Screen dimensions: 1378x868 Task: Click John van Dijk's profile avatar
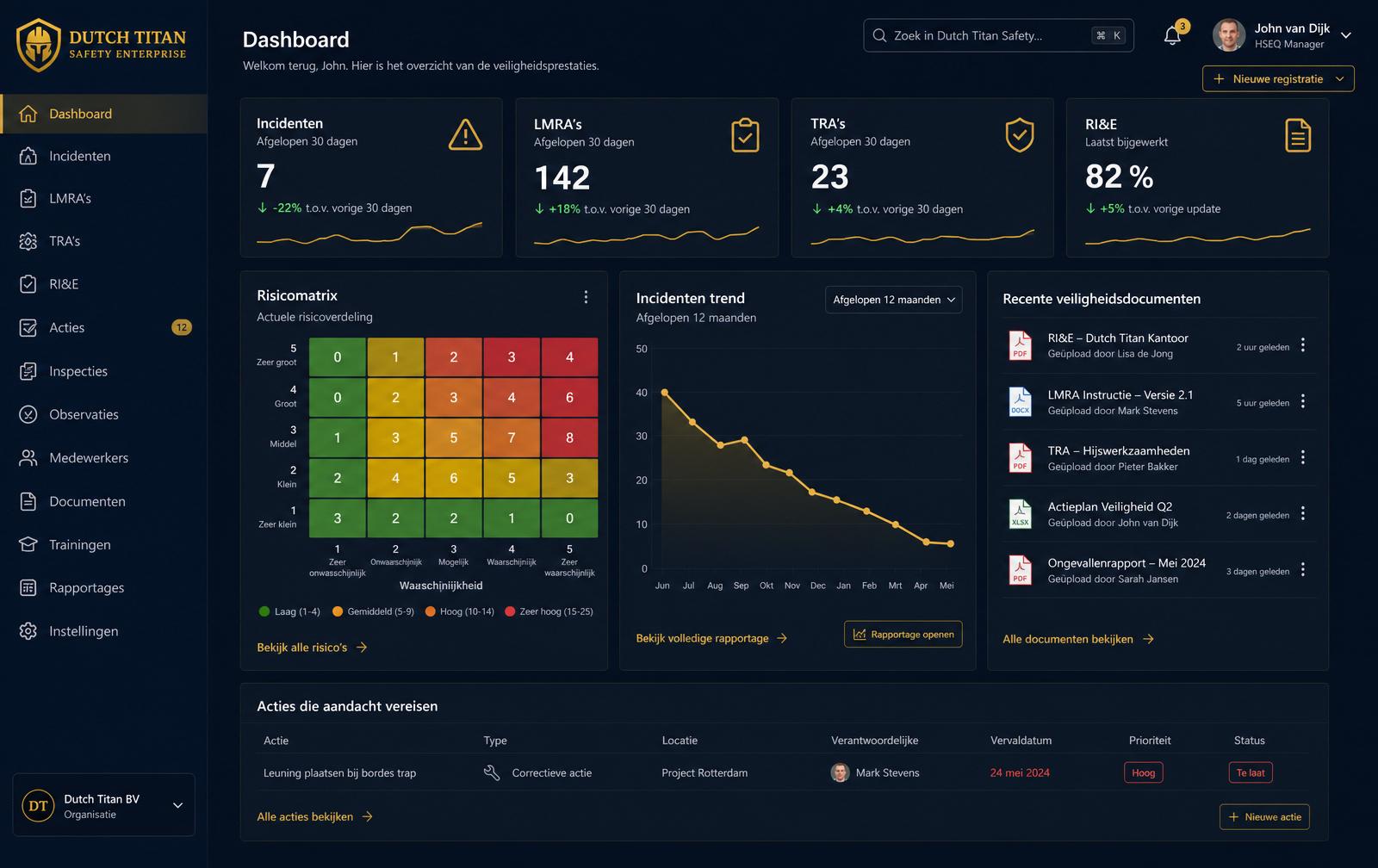coord(1229,35)
